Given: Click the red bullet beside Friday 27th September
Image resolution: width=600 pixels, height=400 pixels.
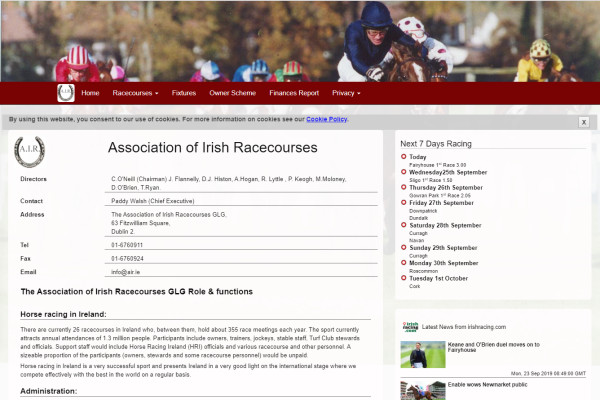Looking at the screenshot, I should point(403,202).
